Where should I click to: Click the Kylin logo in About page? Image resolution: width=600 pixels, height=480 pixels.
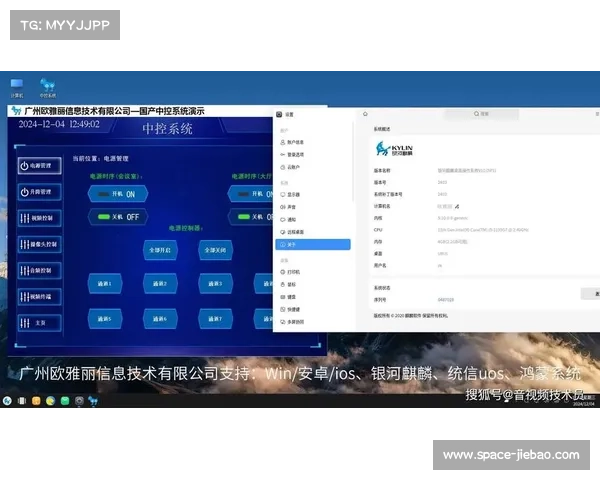(394, 149)
